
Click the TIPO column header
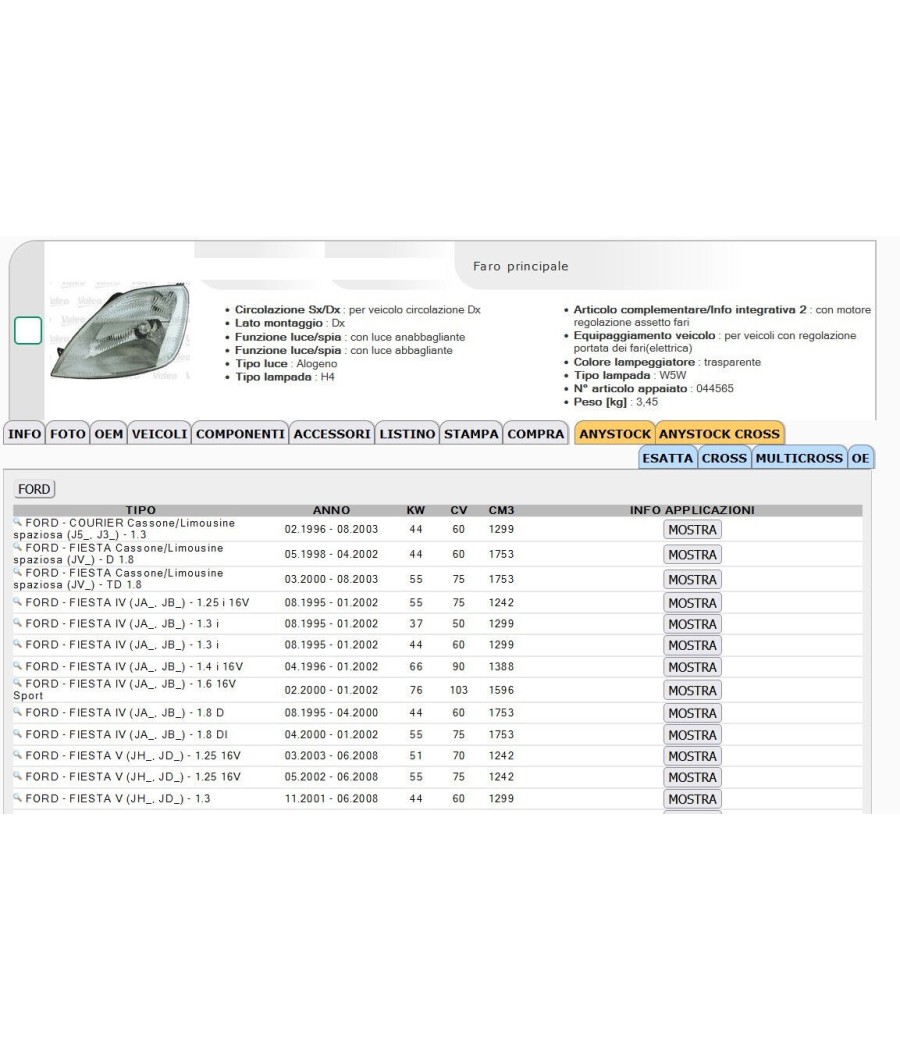click(141, 510)
